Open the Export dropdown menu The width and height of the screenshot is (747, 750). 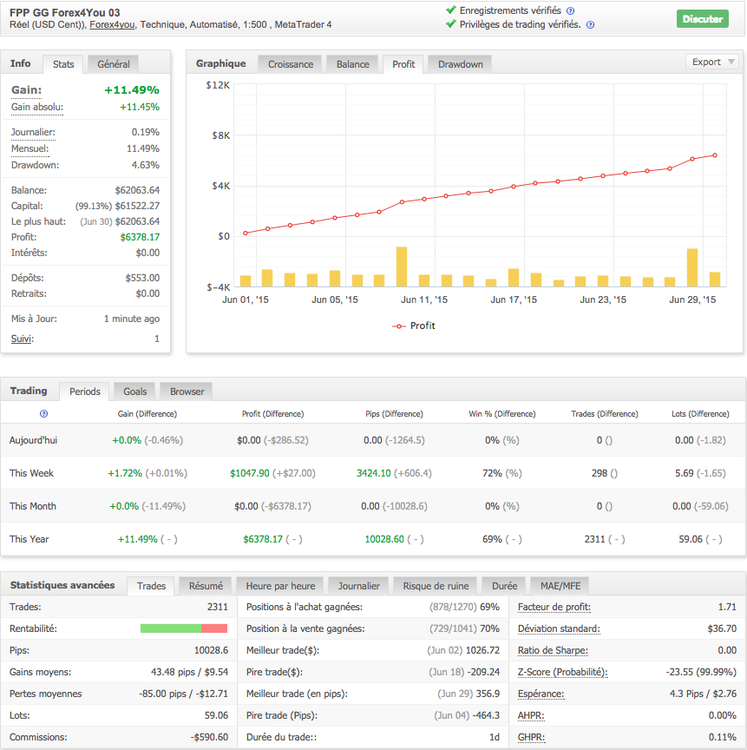click(712, 62)
